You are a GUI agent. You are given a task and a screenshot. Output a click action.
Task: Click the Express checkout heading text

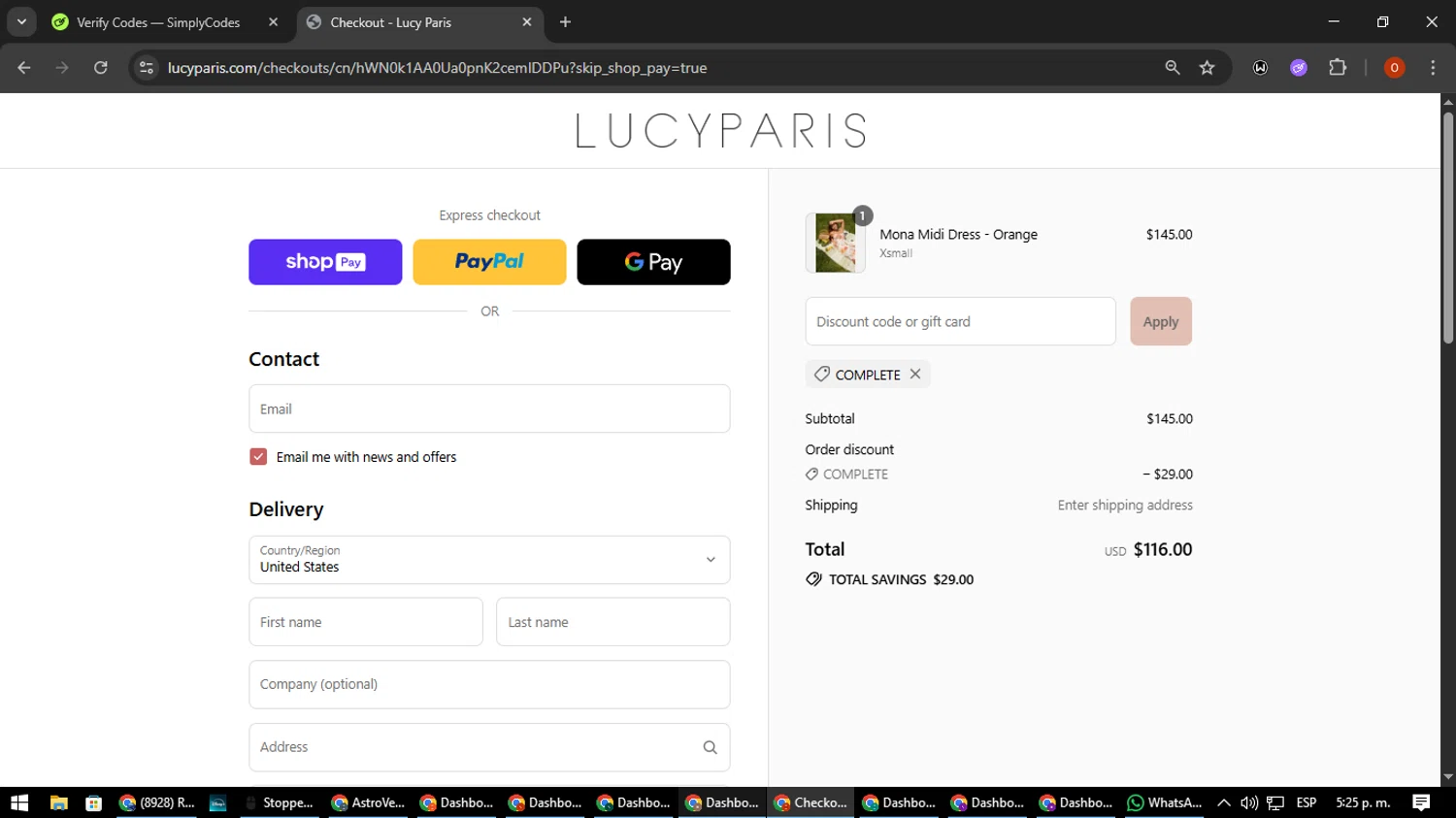[489, 215]
